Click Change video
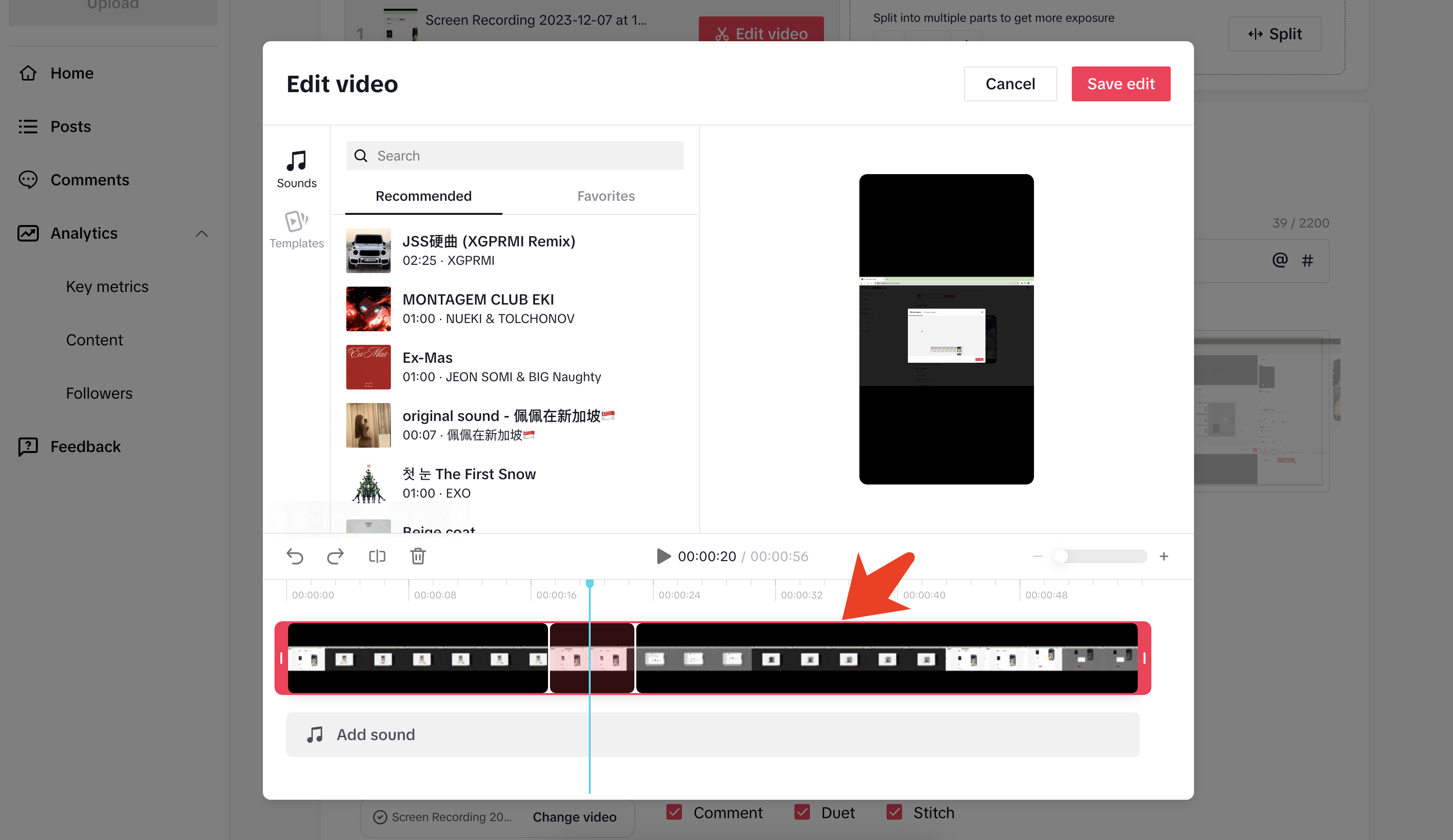The width and height of the screenshot is (1453, 840). (574, 817)
